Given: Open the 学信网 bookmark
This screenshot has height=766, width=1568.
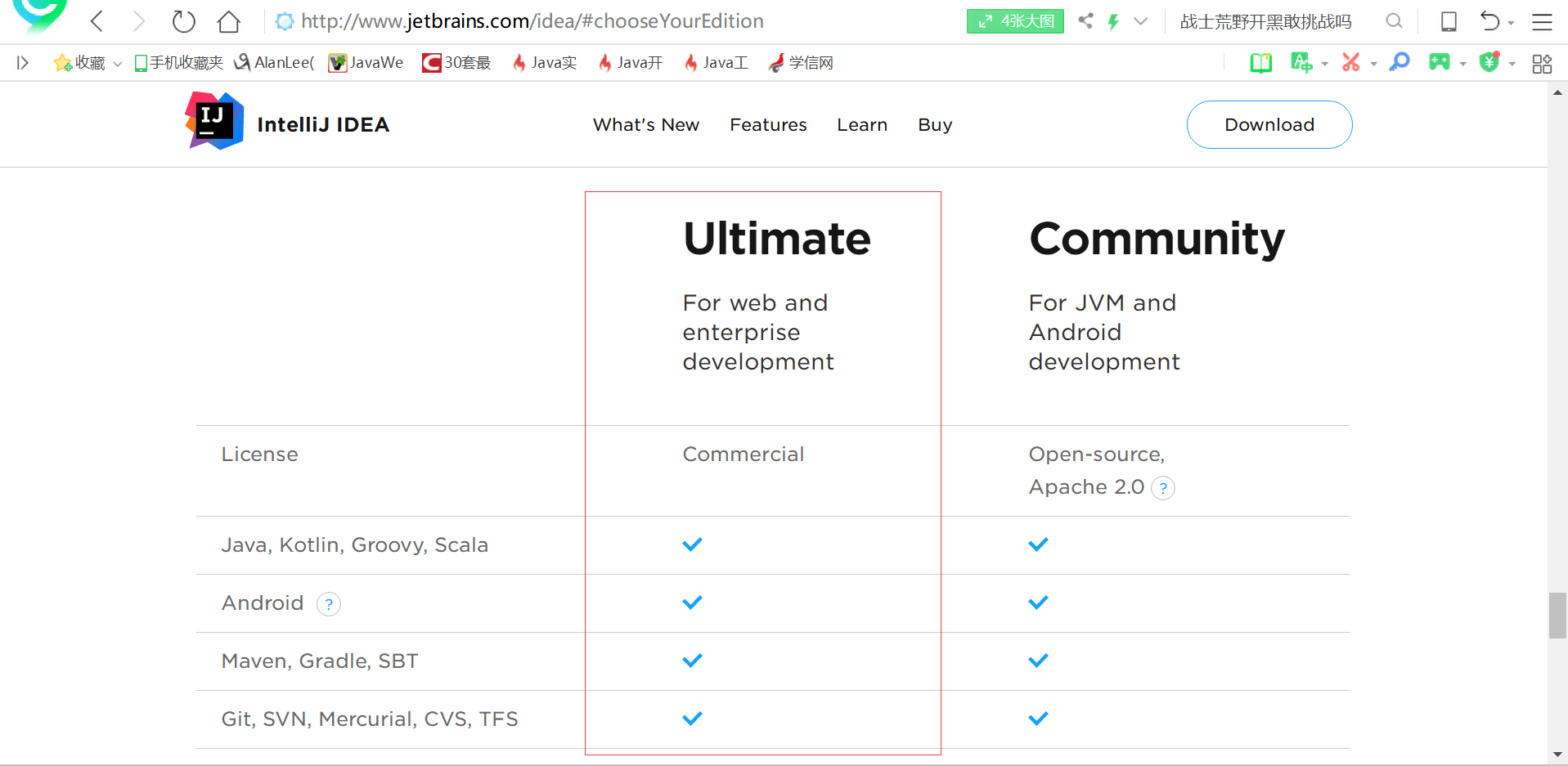Looking at the screenshot, I should 801,63.
